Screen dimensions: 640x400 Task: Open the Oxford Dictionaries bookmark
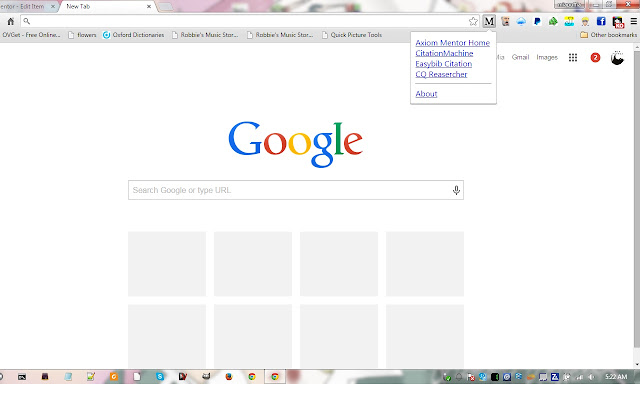pyautogui.click(x=133, y=35)
